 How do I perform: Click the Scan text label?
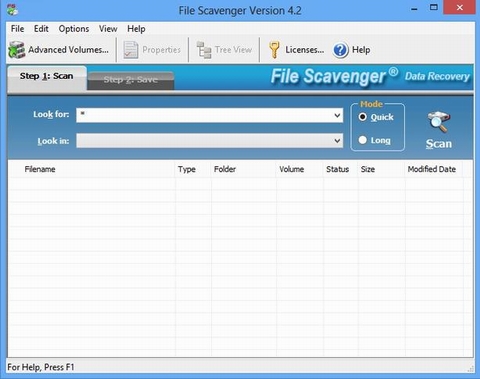(439, 144)
